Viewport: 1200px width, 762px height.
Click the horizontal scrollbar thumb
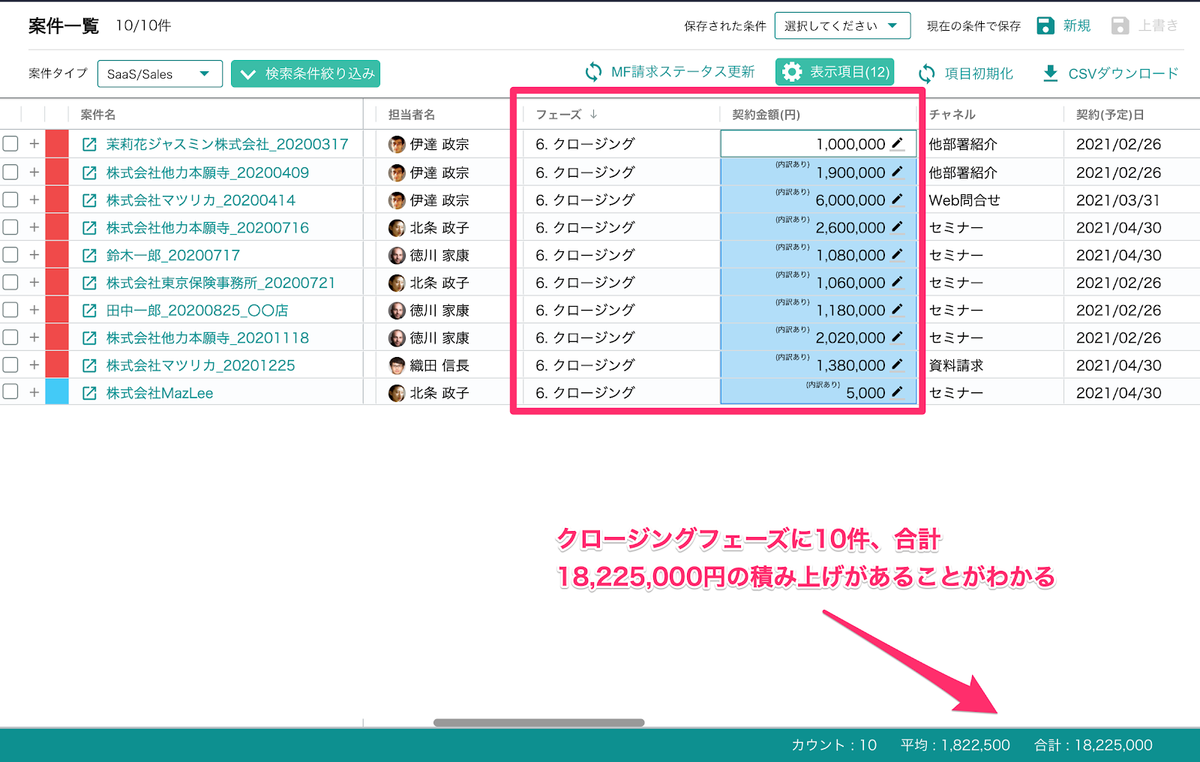[539, 722]
